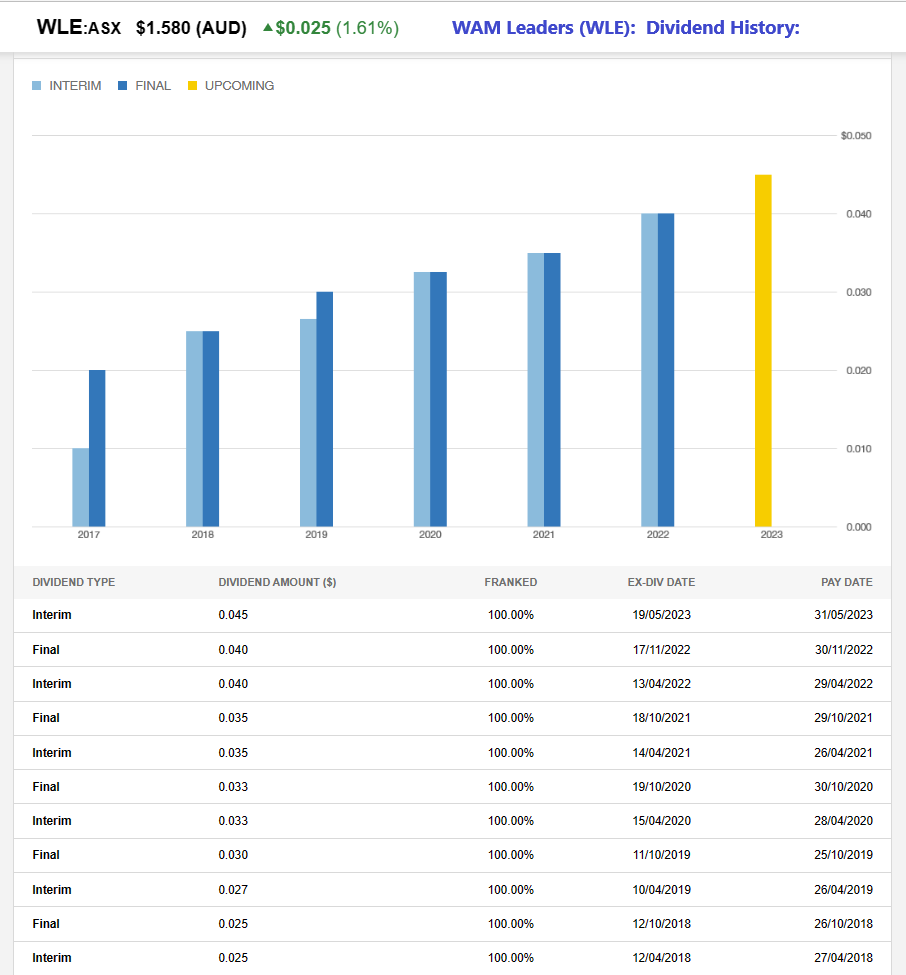Click the green $0.025 (1.61%) change

tap(331, 28)
